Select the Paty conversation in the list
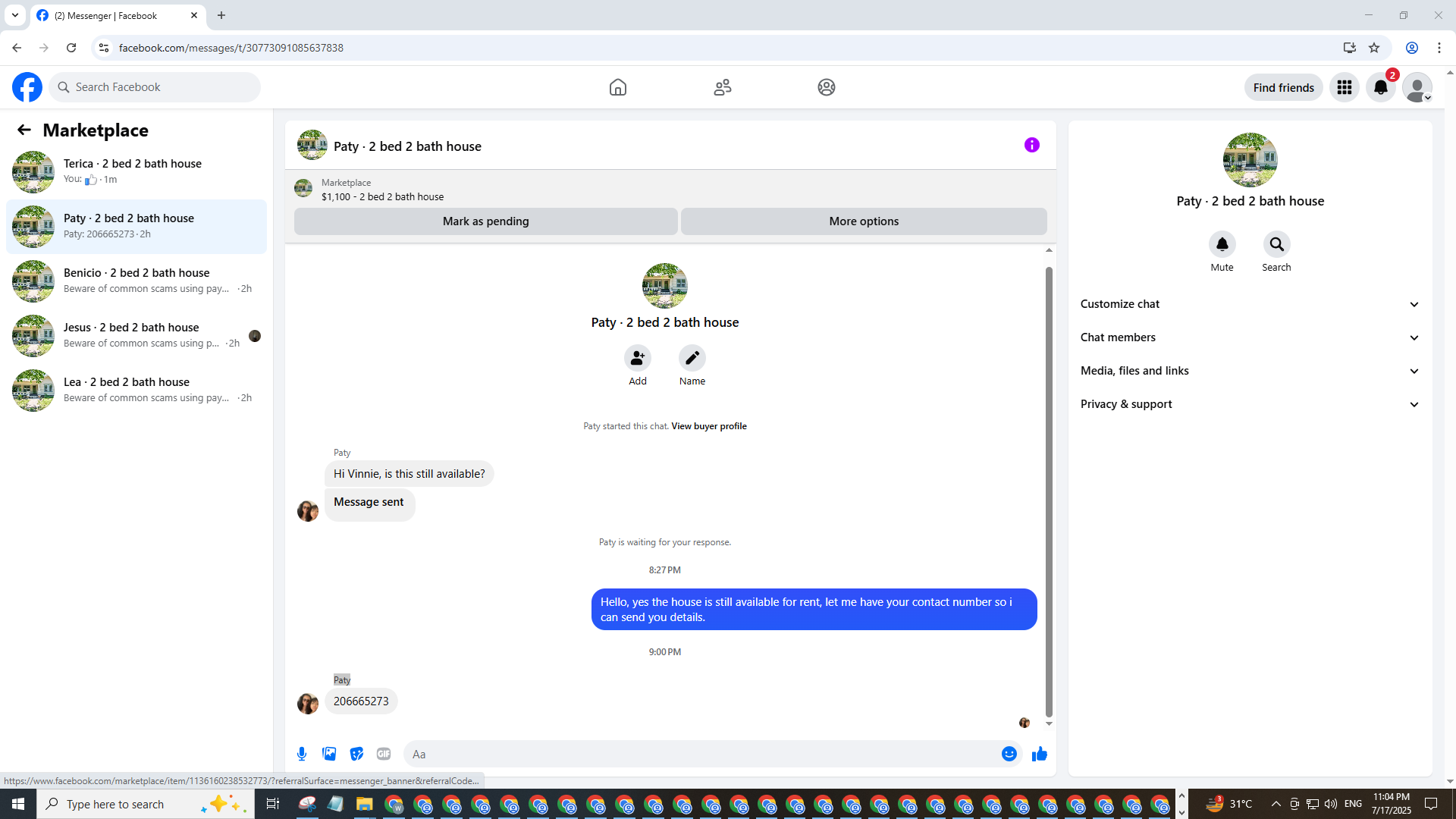Screen dimensions: 1456x819 click(136, 226)
